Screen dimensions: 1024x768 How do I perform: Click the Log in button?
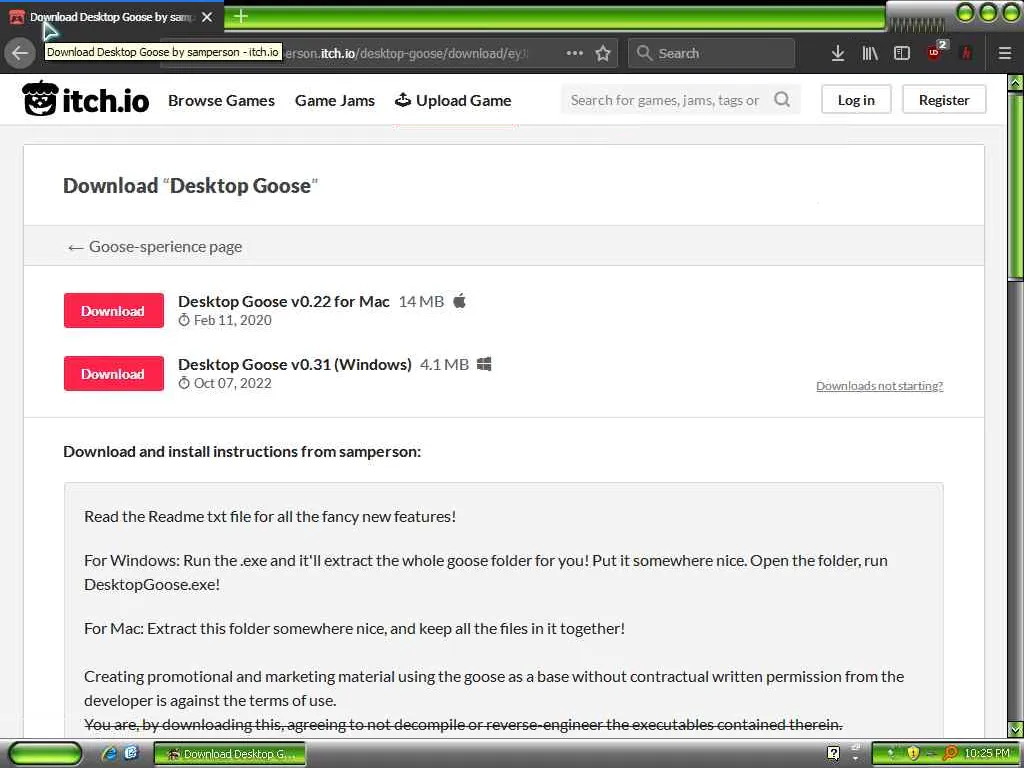click(x=856, y=100)
